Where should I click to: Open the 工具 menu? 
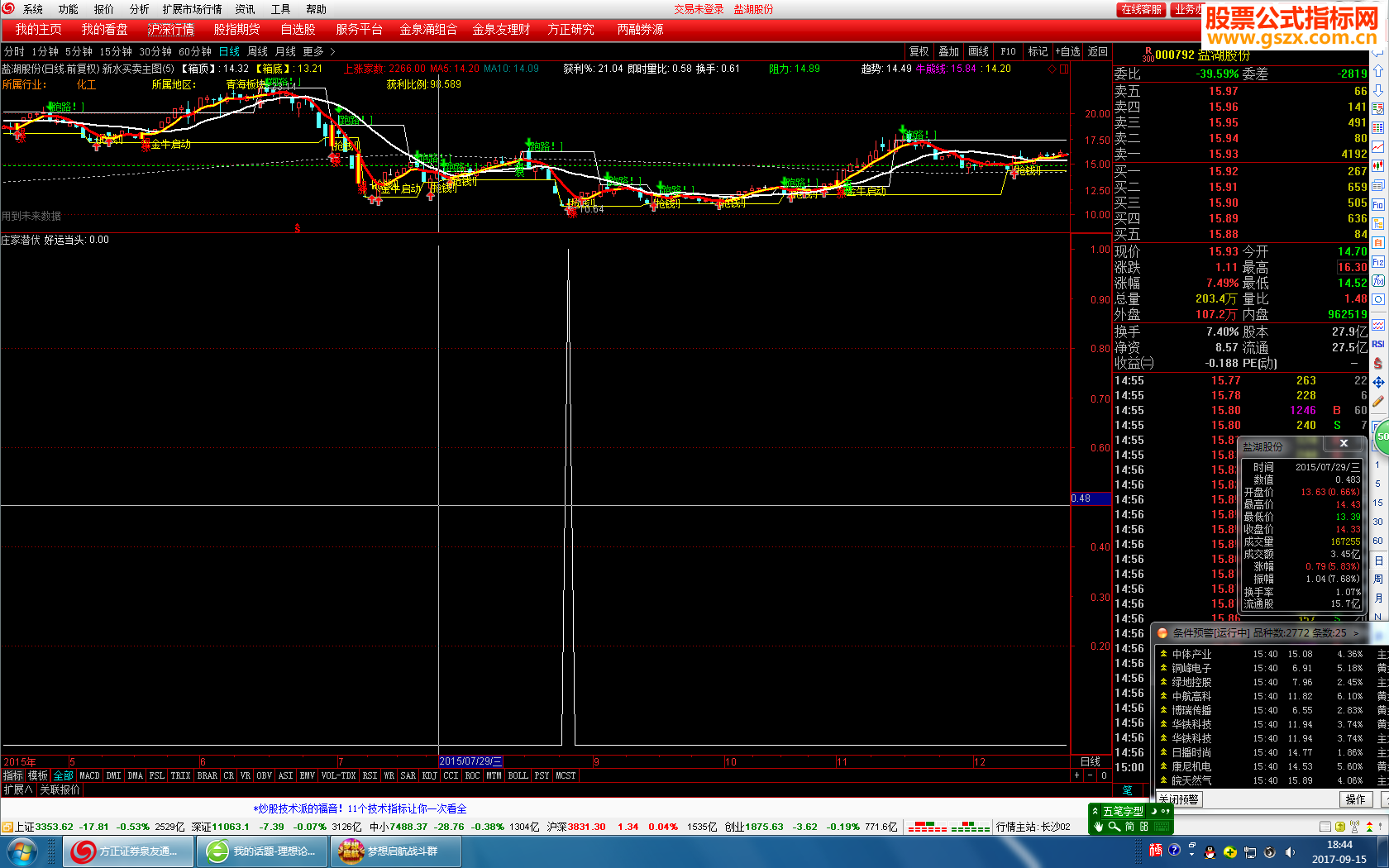[x=280, y=9]
